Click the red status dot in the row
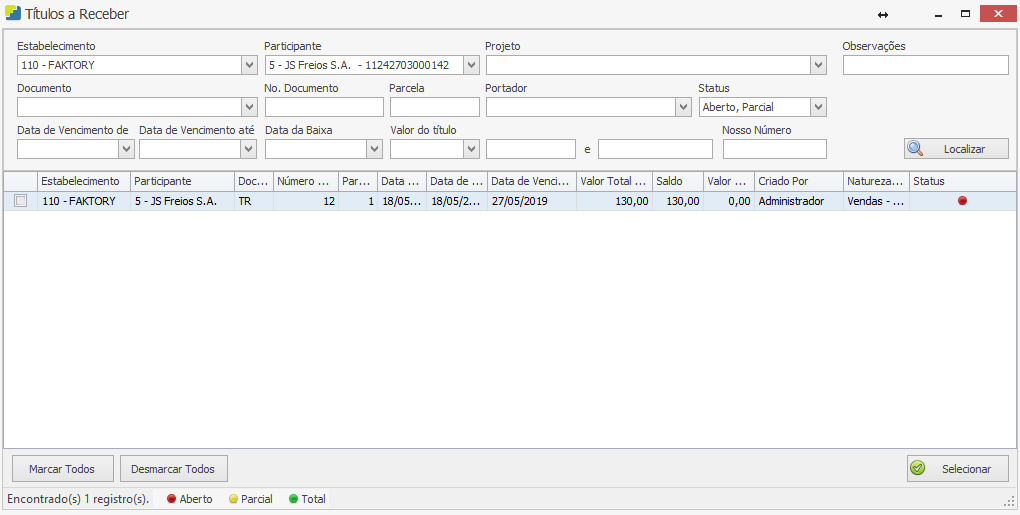This screenshot has width=1020, height=515. [x=962, y=201]
